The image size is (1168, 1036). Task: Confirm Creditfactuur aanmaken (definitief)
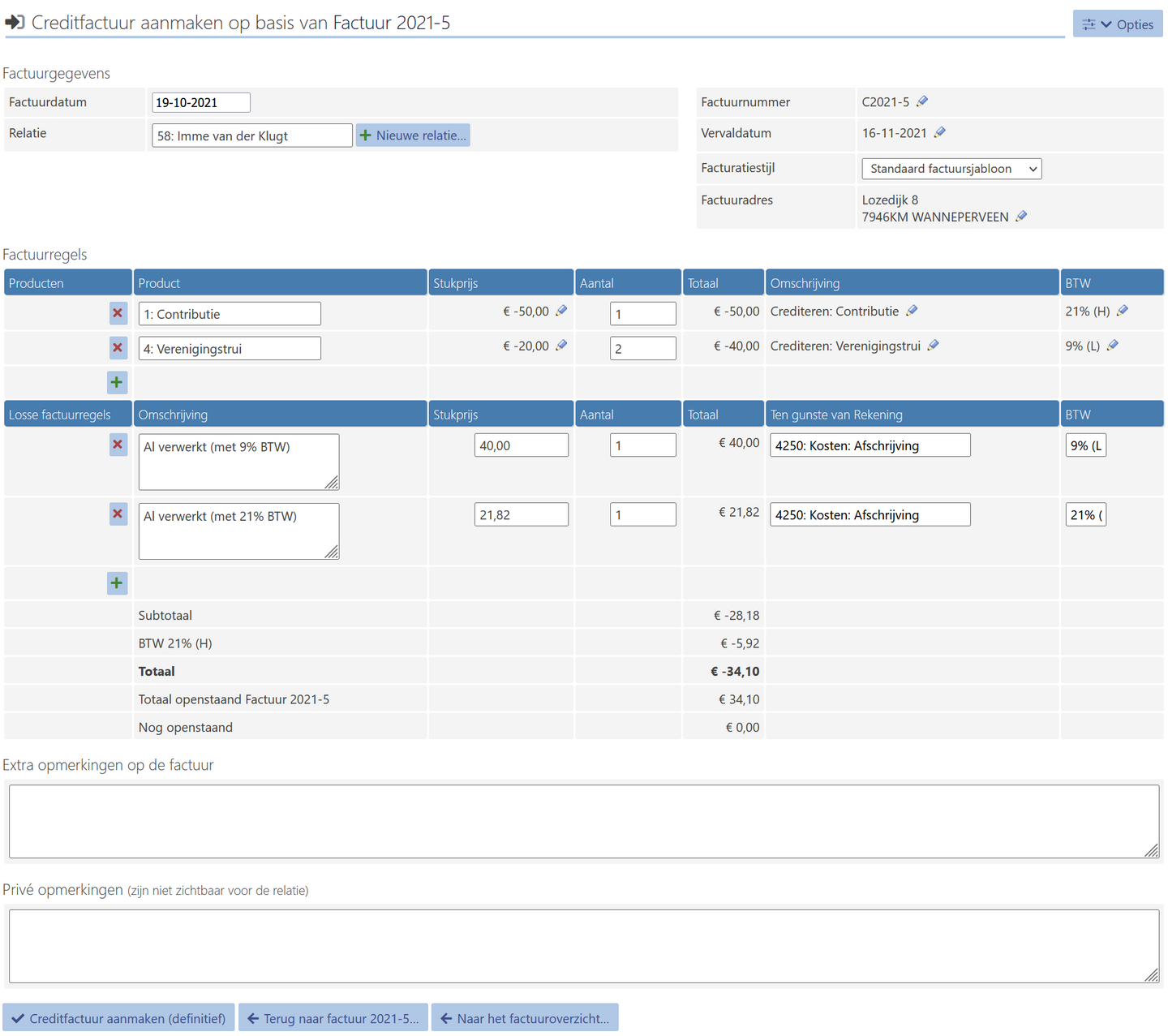118,1018
